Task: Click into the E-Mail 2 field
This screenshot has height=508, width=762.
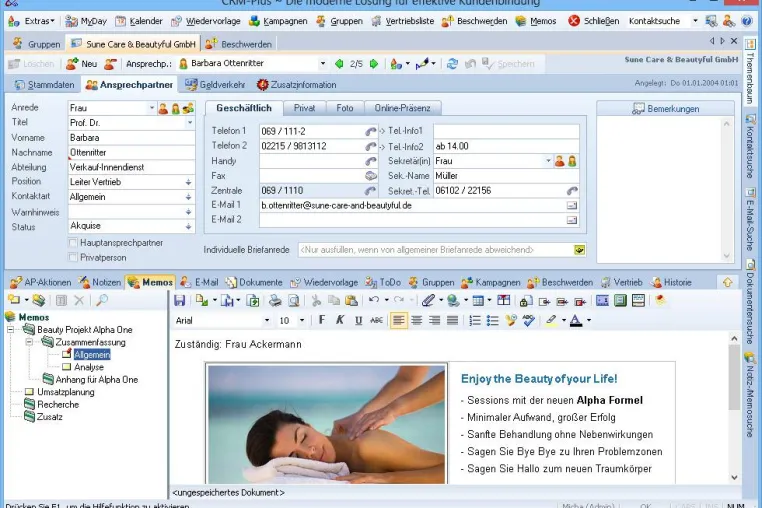Action: pos(412,220)
